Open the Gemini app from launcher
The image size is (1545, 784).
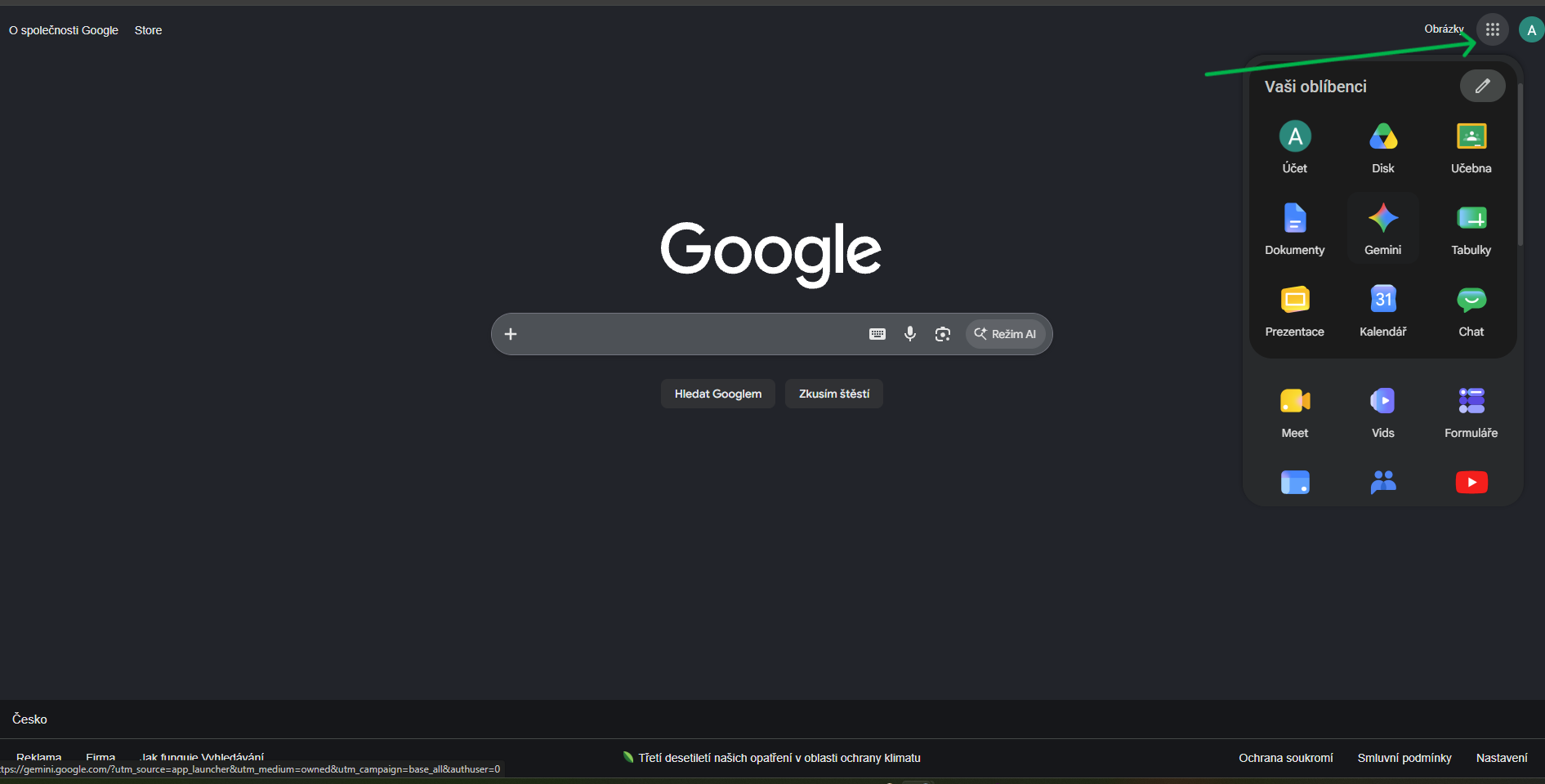tap(1382, 228)
